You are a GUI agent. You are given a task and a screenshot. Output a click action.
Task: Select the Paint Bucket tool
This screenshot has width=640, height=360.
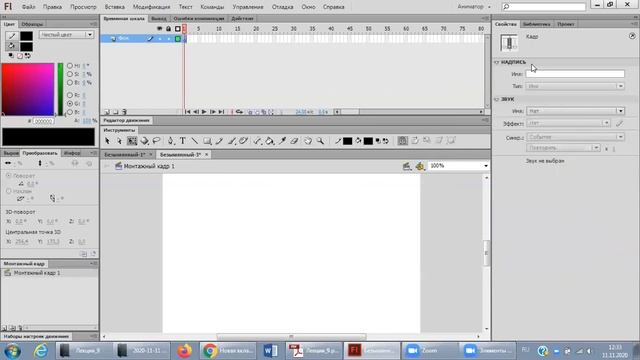click(269, 141)
